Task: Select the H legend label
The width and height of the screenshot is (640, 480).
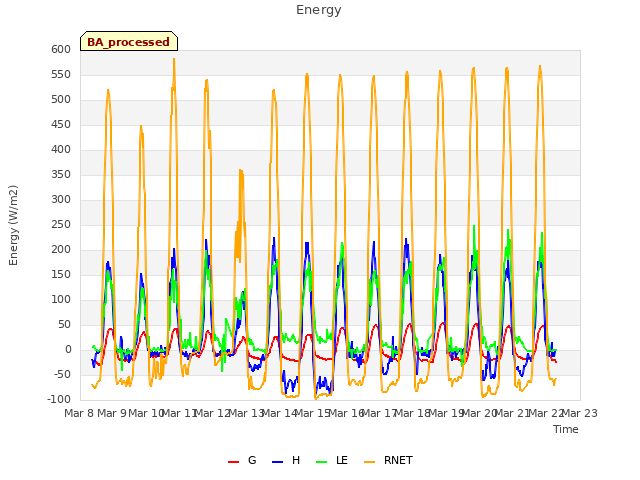Action: 296,460
